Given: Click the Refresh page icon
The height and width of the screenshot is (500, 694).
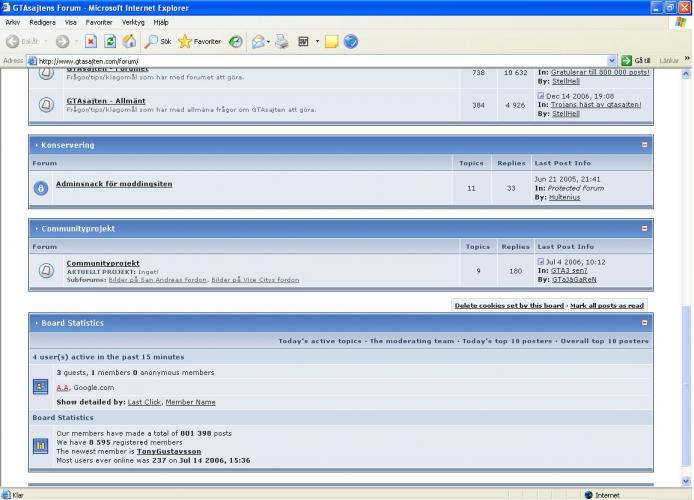Looking at the screenshot, I should (109, 41).
